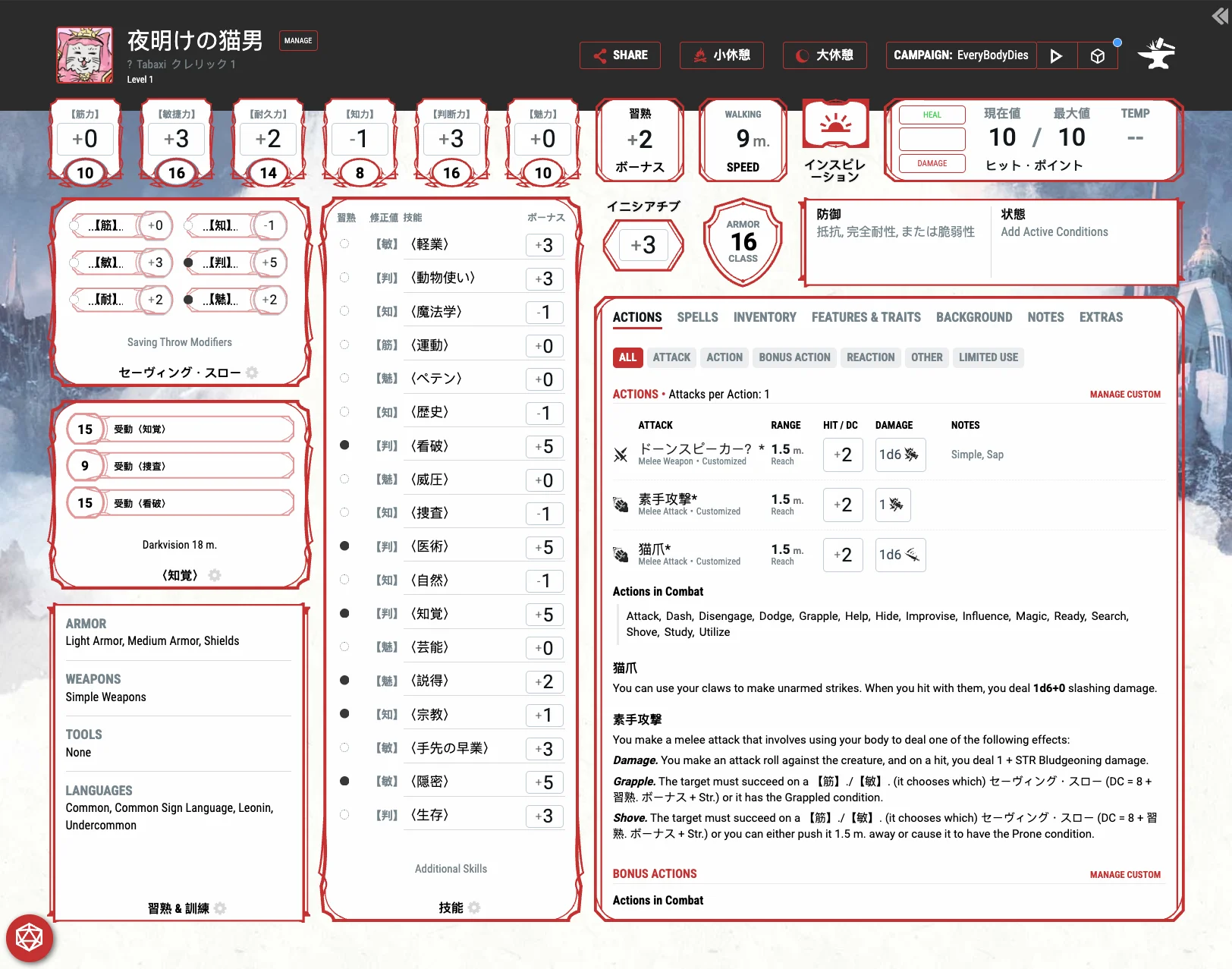Collapse the sidebar with double chevron
This screenshot has height=969, width=1232.
[x=1219, y=16]
